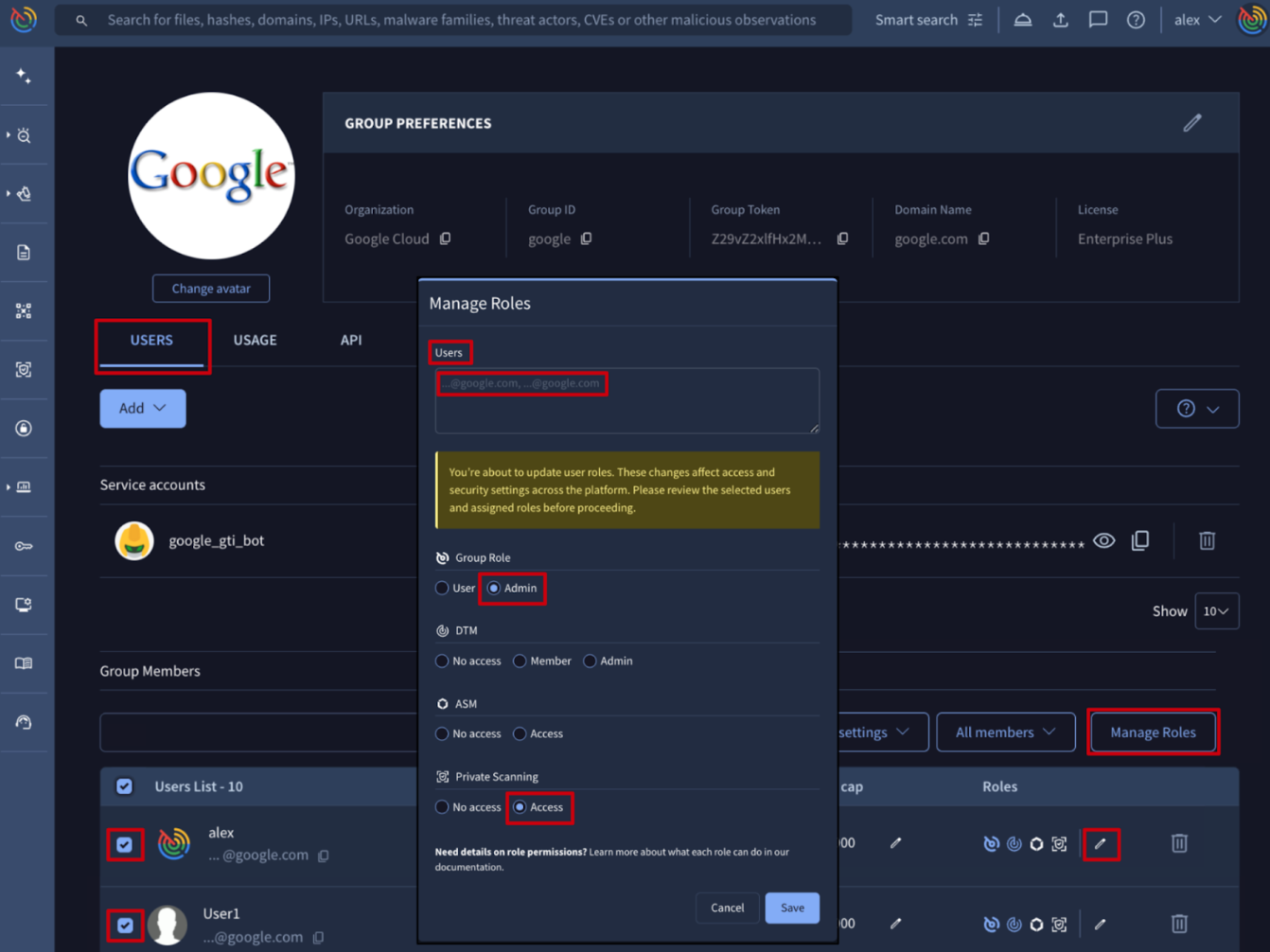This screenshot has width=1270, height=952.
Task: Open Smart search filter settings icon
Action: (x=976, y=20)
